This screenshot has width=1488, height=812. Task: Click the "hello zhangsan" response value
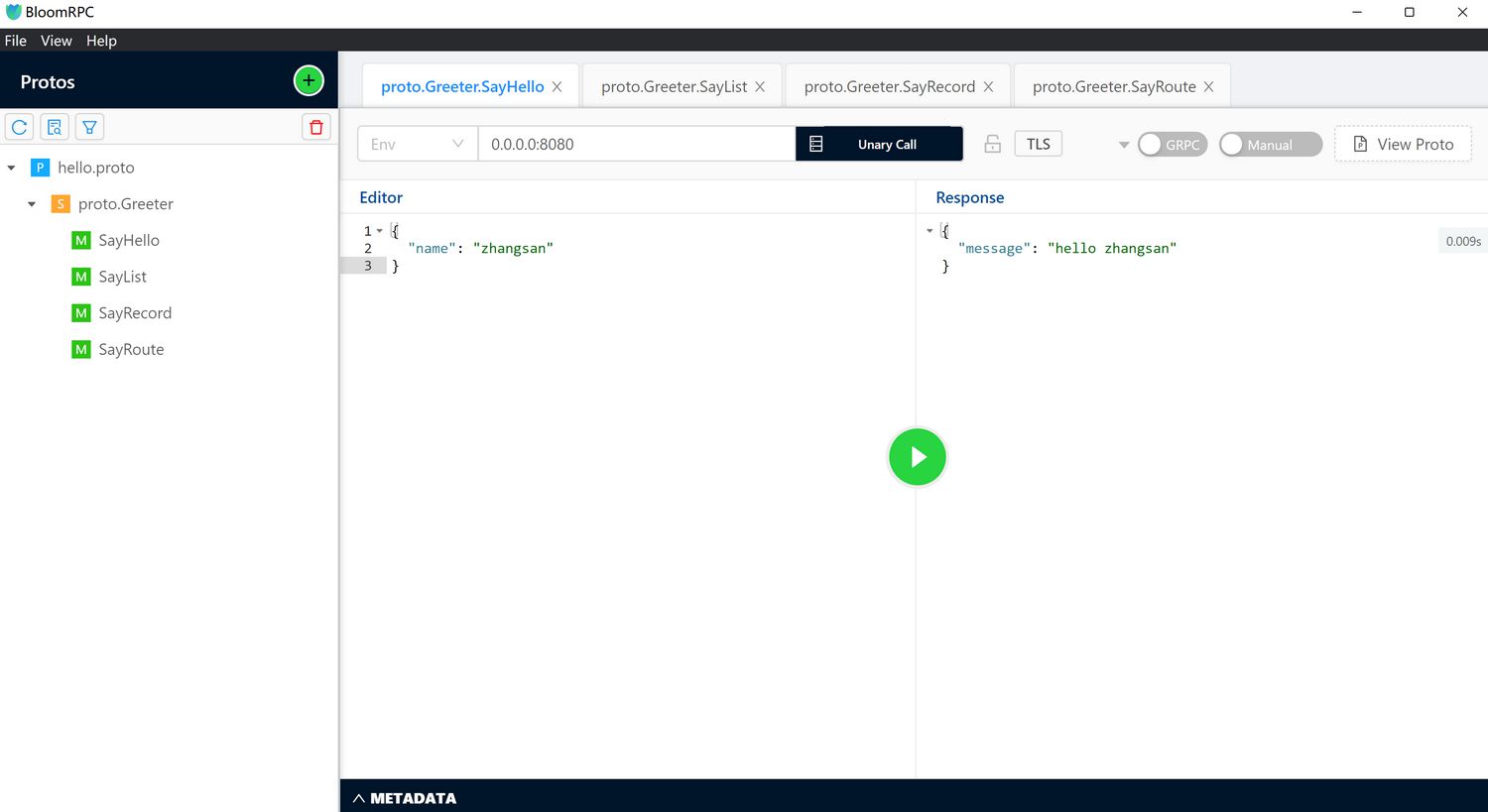[1112, 249]
